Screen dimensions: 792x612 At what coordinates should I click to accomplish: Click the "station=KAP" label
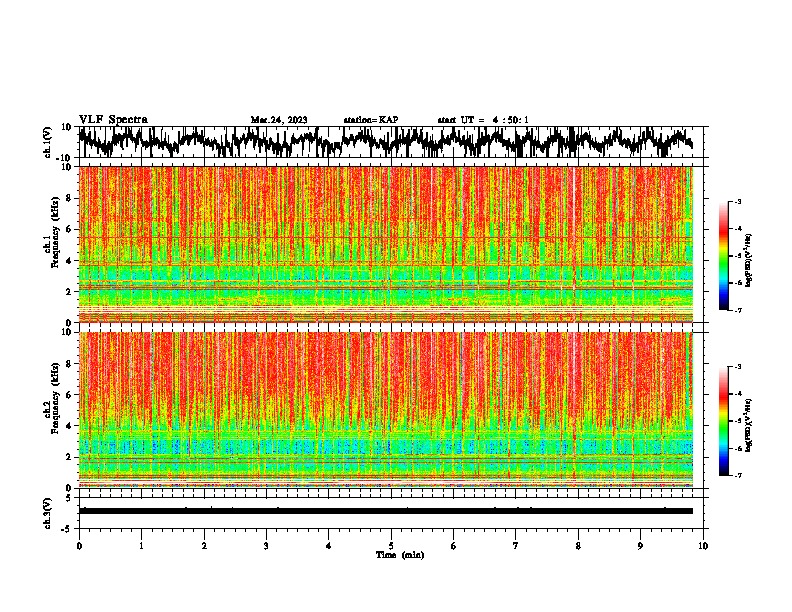click(371, 120)
